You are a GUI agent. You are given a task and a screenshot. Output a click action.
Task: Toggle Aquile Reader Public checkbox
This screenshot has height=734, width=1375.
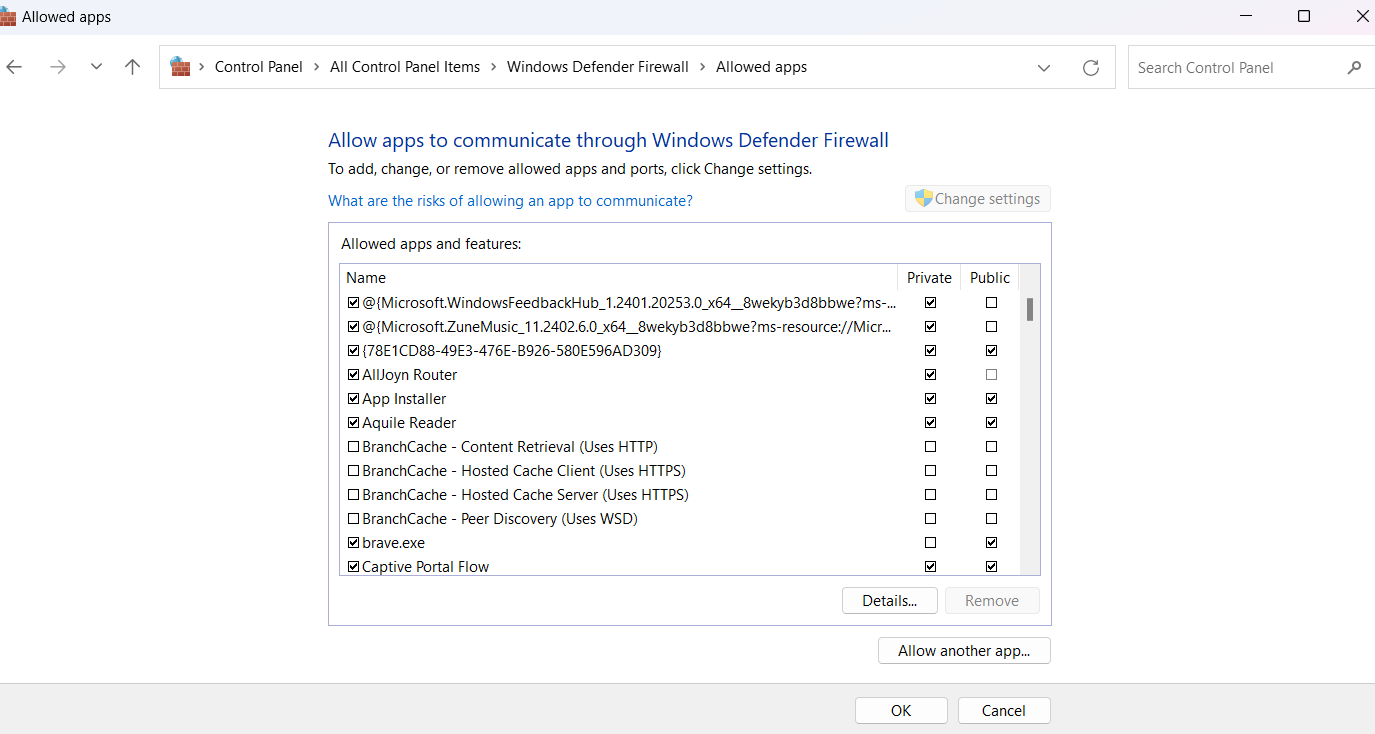pyautogui.click(x=991, y=423)
